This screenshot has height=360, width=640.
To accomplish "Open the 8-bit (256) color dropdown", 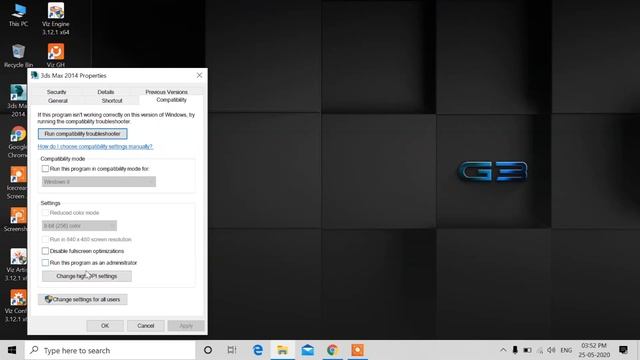I will [79, 225].
